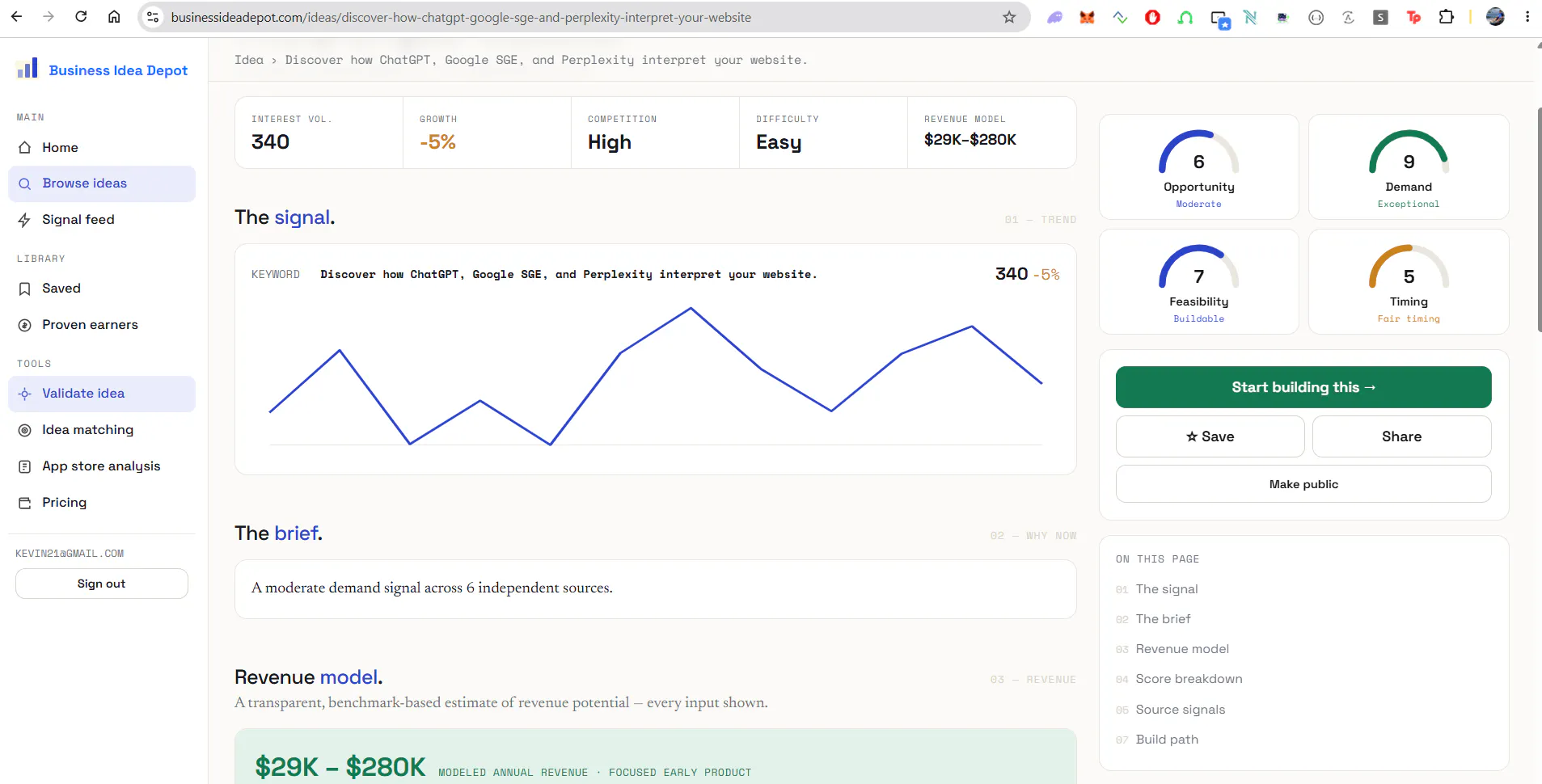Click the Business Idea Depot bar-chart logo

pos(27,69)
